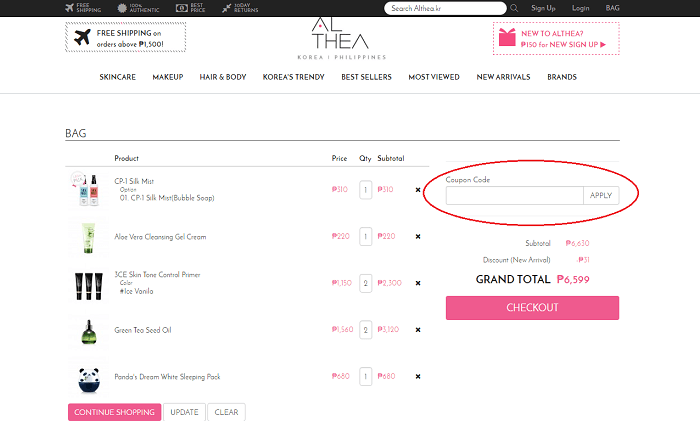This screenshot has height=421, width=700.
Task: Go to MOST VIEWED
Action: (433, 77)
